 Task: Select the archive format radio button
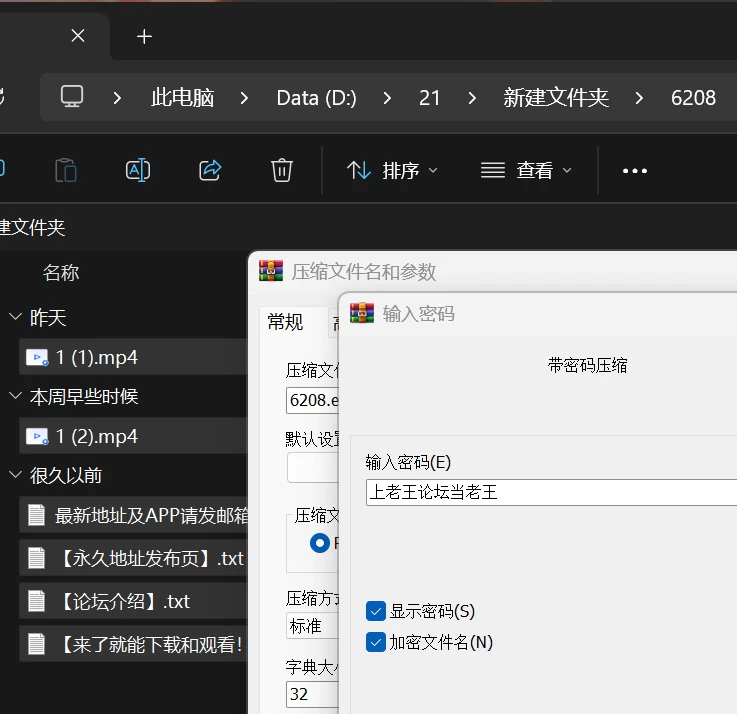(x=320, y=543)
